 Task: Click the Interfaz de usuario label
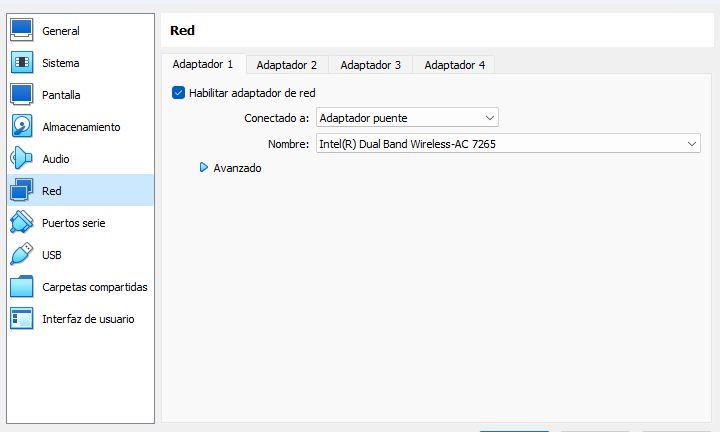[x=88, y=319]
